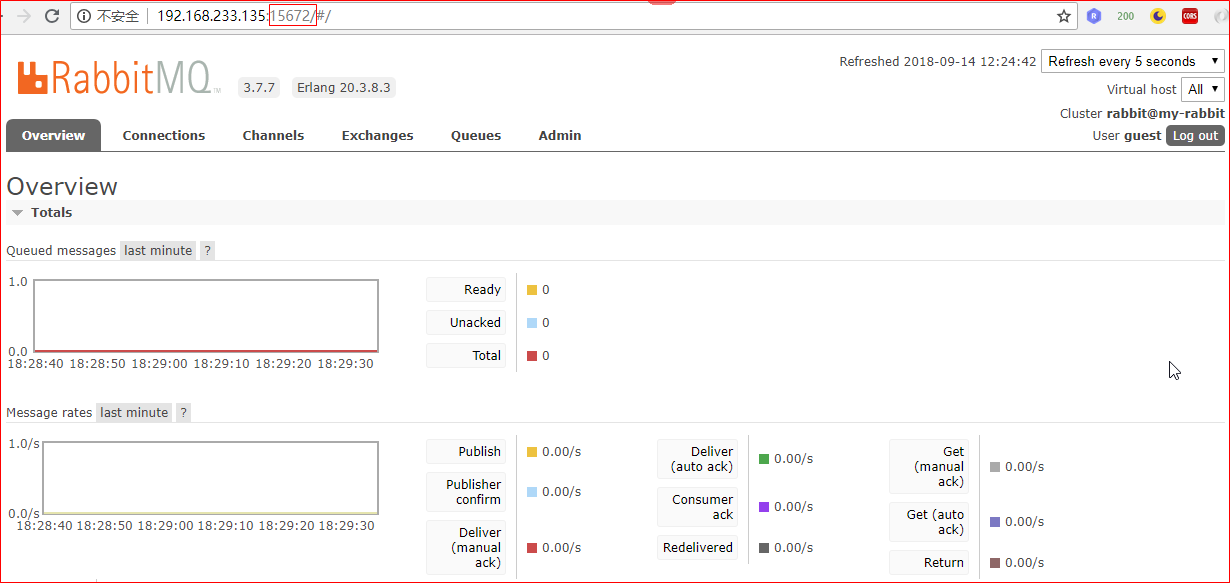Click the light blue Unacked color swatch
This screenshot has height=583, width=1230.
532,323
